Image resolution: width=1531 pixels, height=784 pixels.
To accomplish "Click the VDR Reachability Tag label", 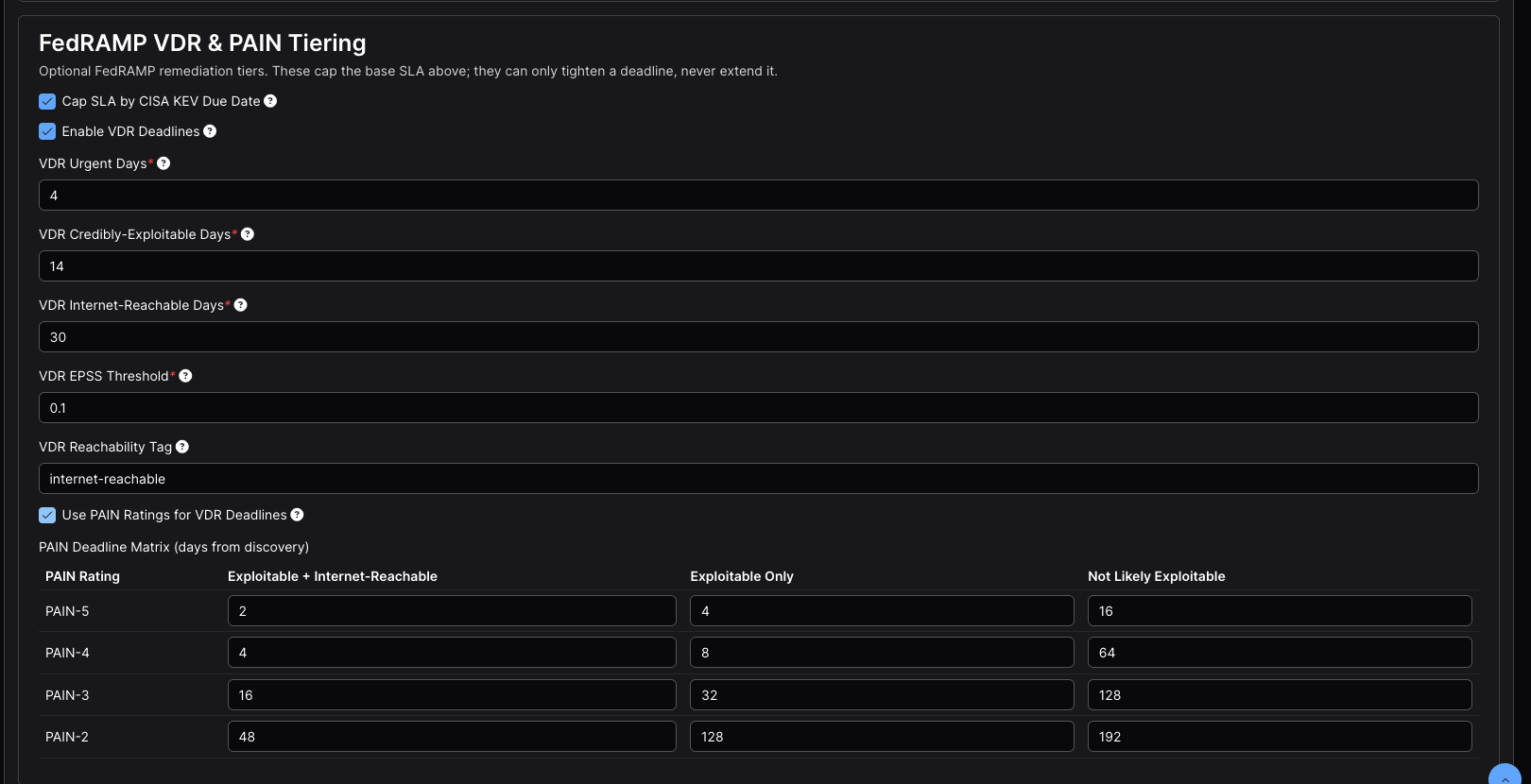I will 105,447.
